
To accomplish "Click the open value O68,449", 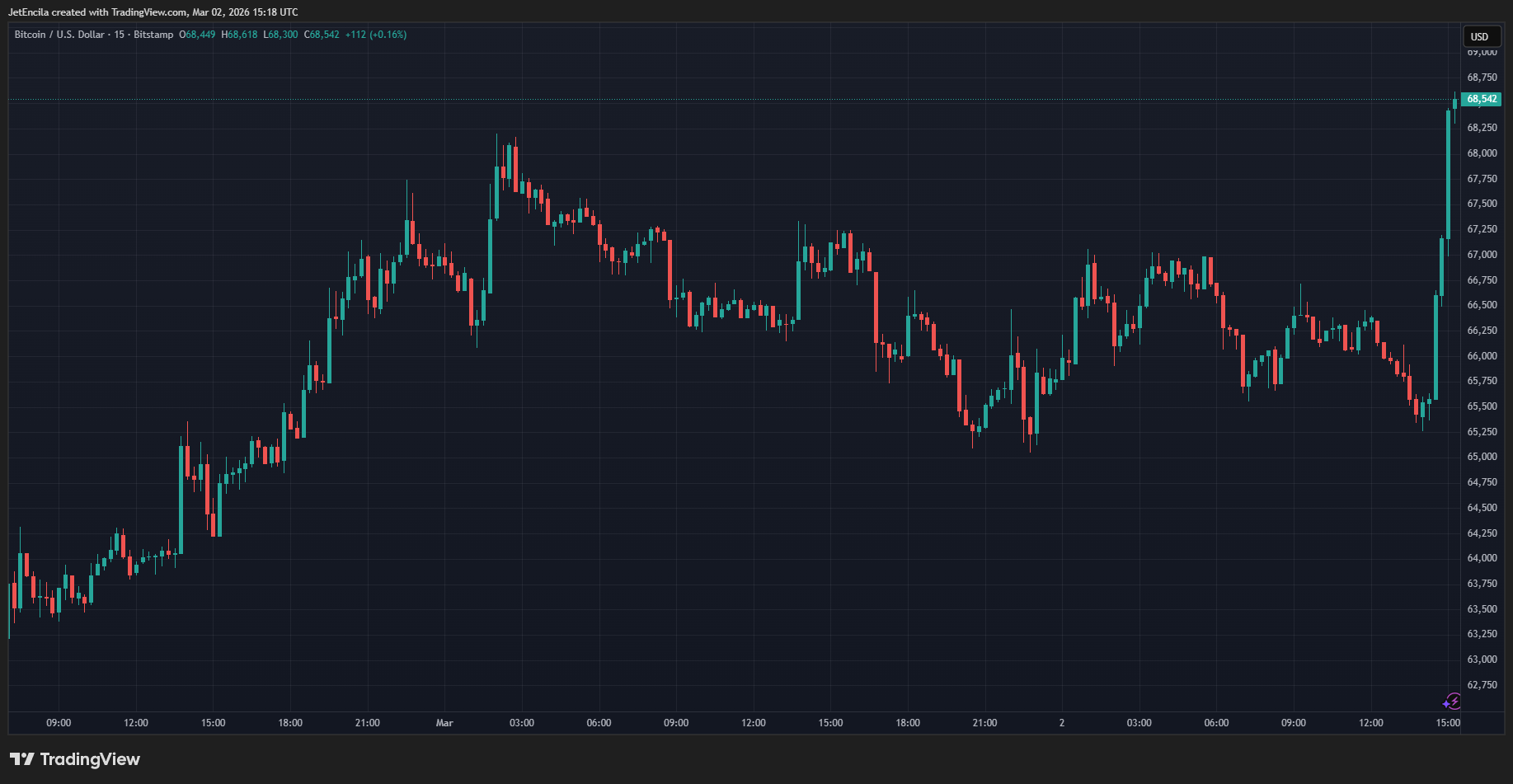I will 197,35.
